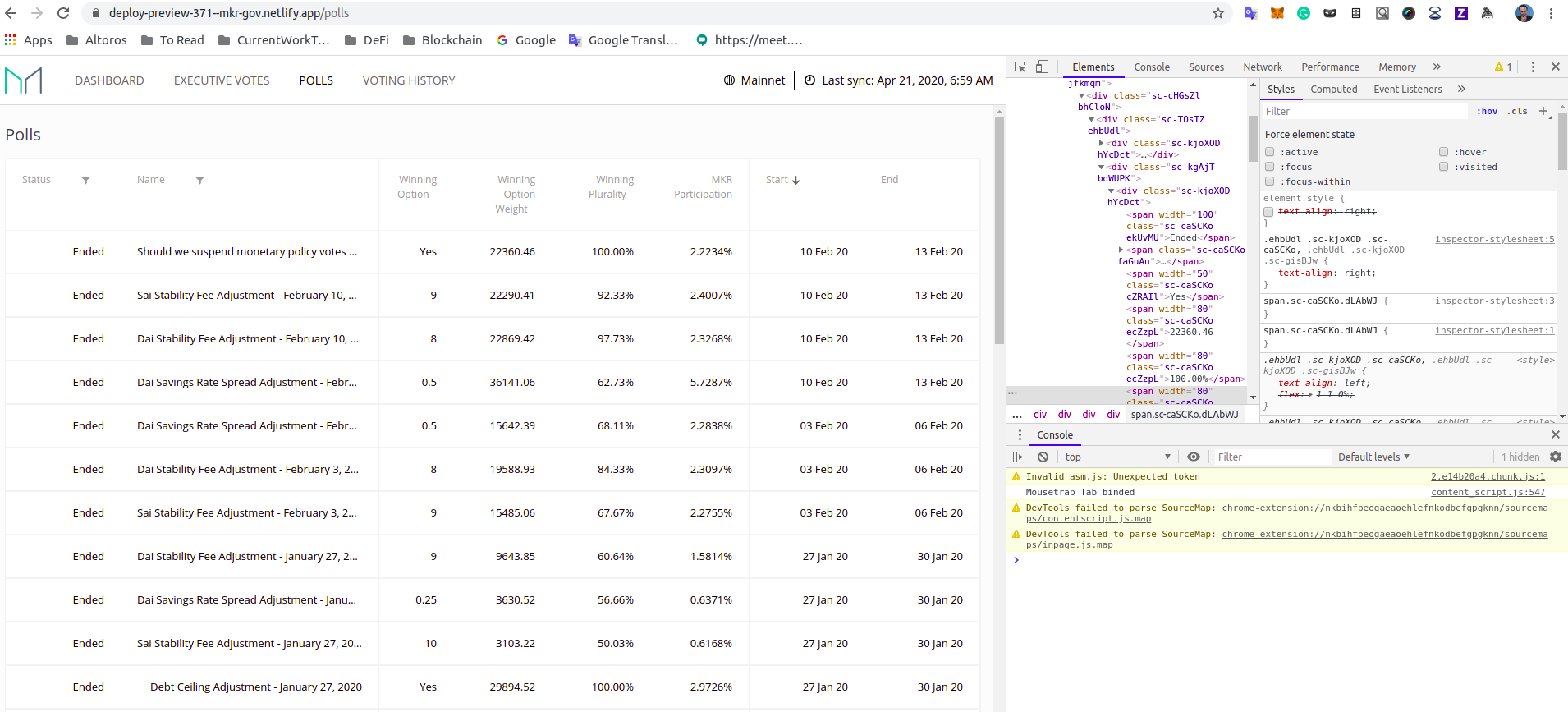The height and width of the screenshot is (712, 1568).
Task: Close the Console drawer
Action: [1555, 434]
